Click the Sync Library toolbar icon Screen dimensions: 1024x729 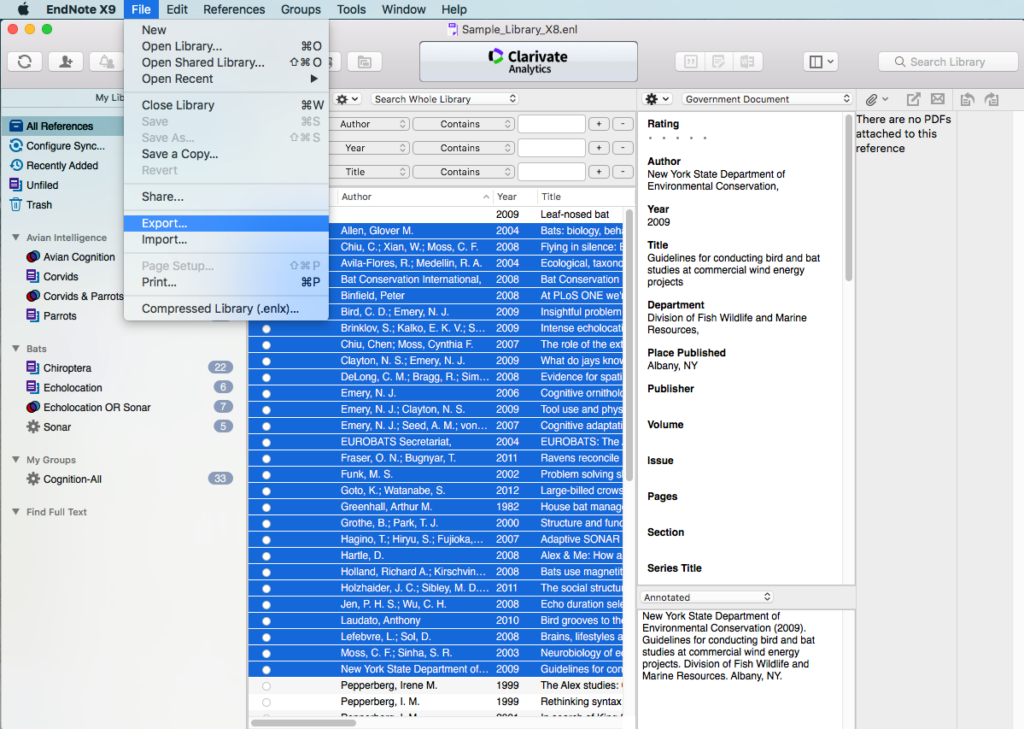click(25, 62)
